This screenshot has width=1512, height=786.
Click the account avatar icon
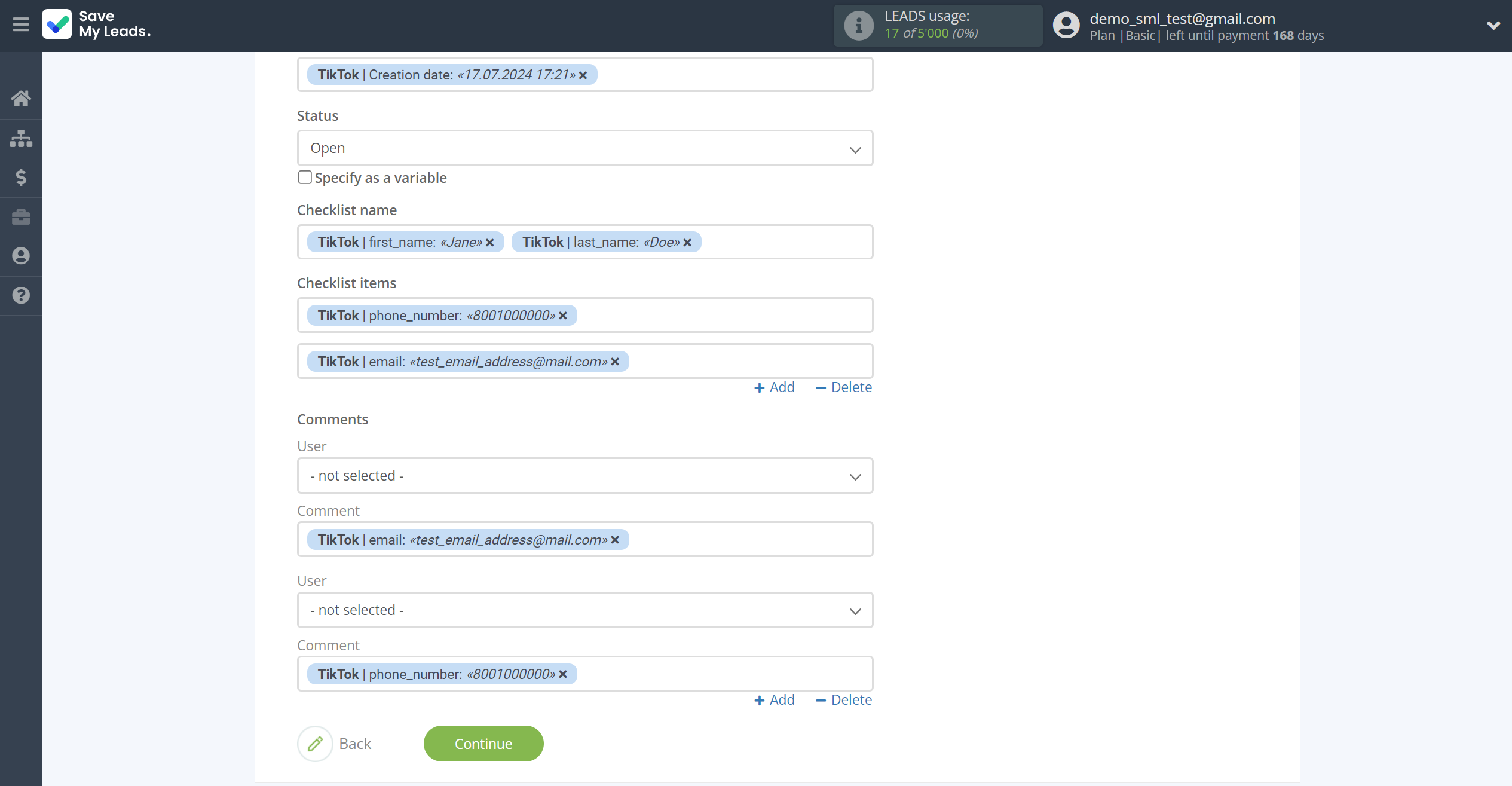tap(1066, 26)
